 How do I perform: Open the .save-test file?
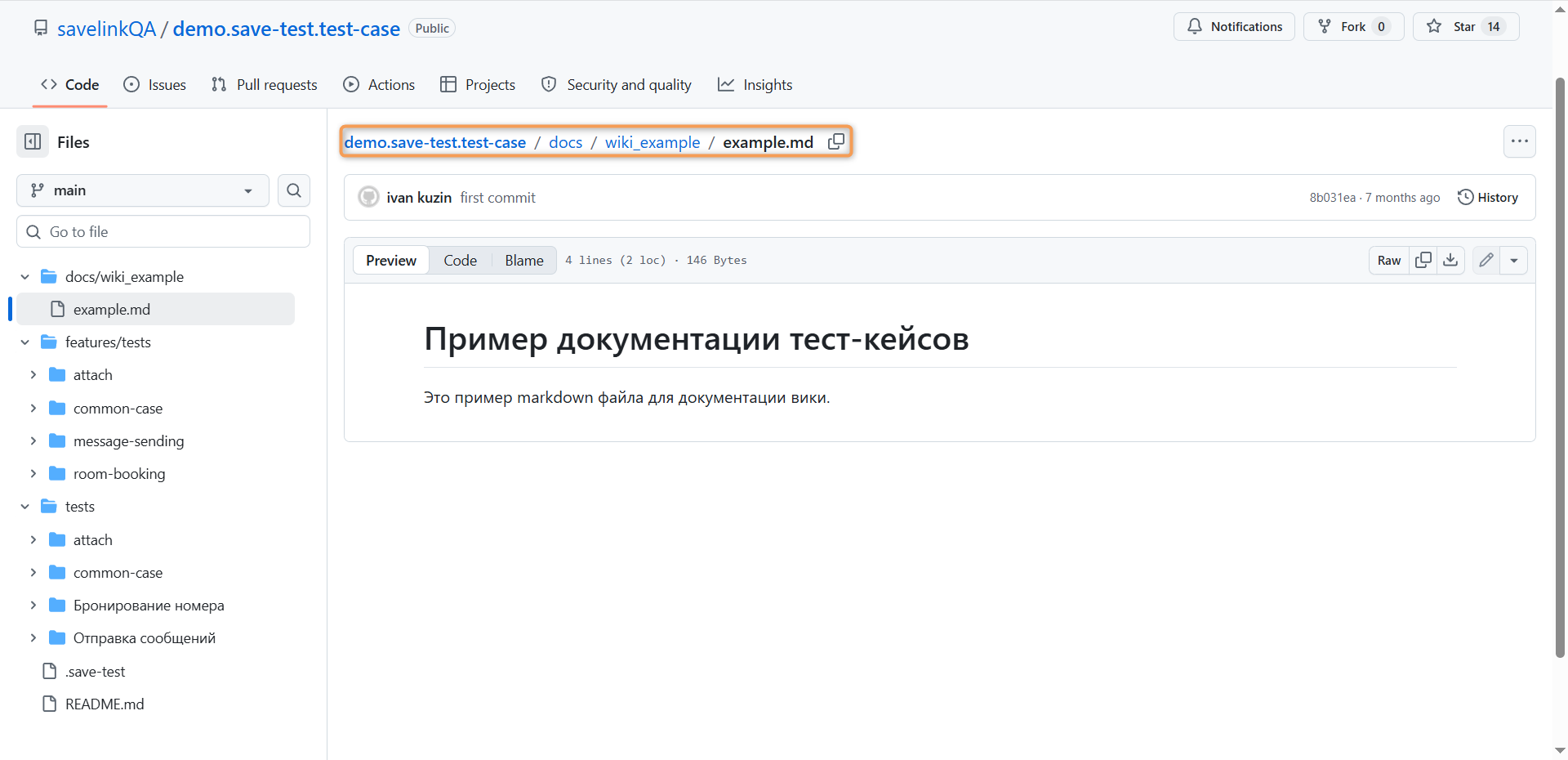[x=95, y=671]
